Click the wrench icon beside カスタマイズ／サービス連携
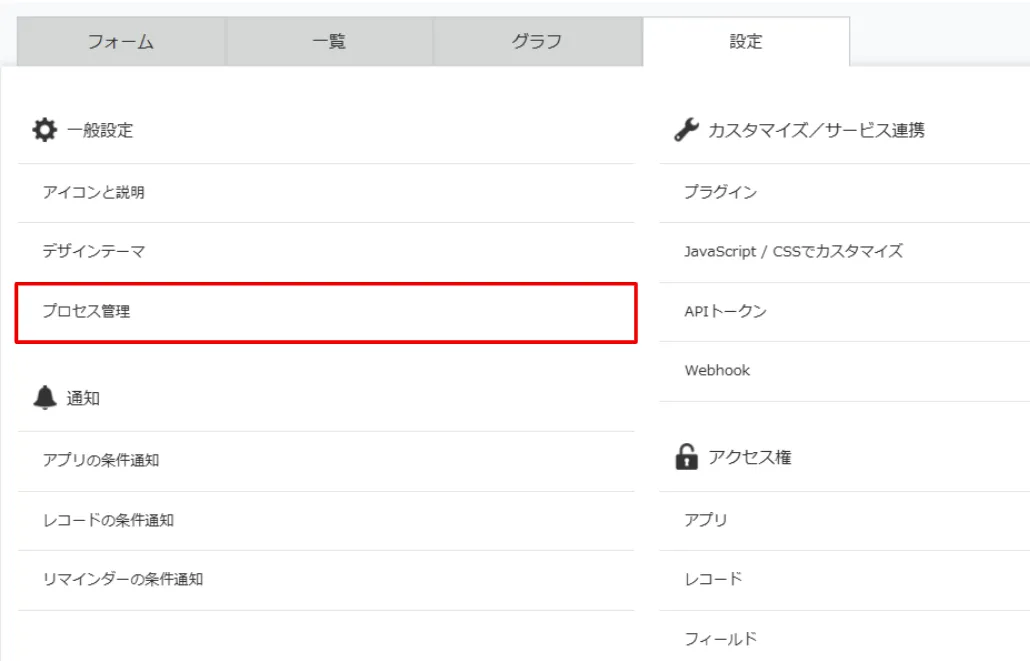Viewport: 1030px width, 661px height. (685, 130)
